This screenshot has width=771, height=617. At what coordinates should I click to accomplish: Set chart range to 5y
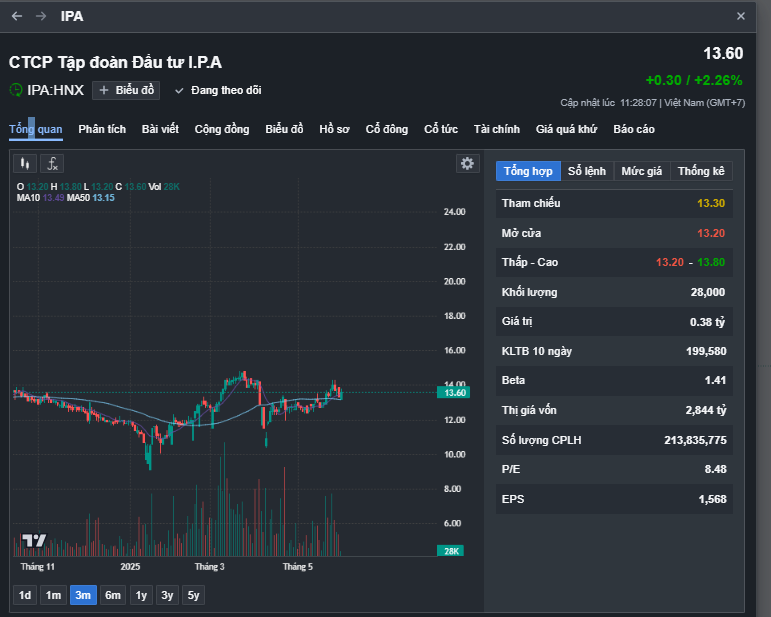(193, 595)
